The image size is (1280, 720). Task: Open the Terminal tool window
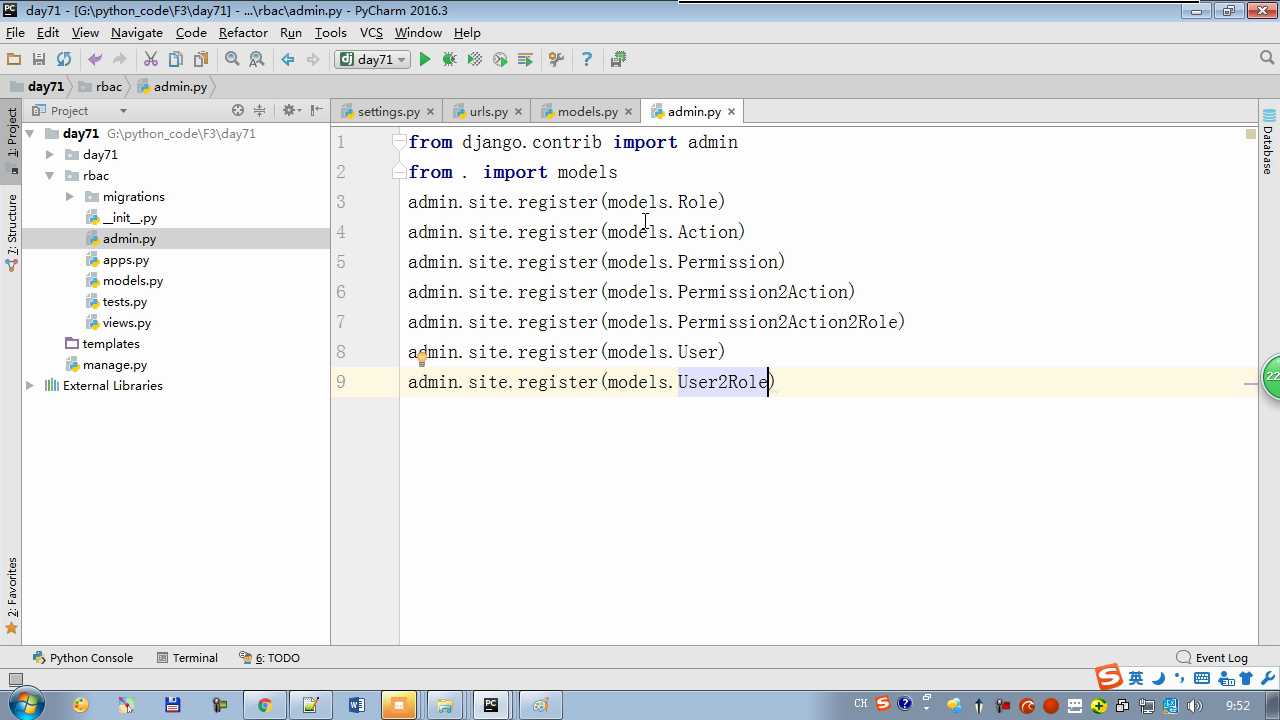pyautogui.click(x=187, y=658)
